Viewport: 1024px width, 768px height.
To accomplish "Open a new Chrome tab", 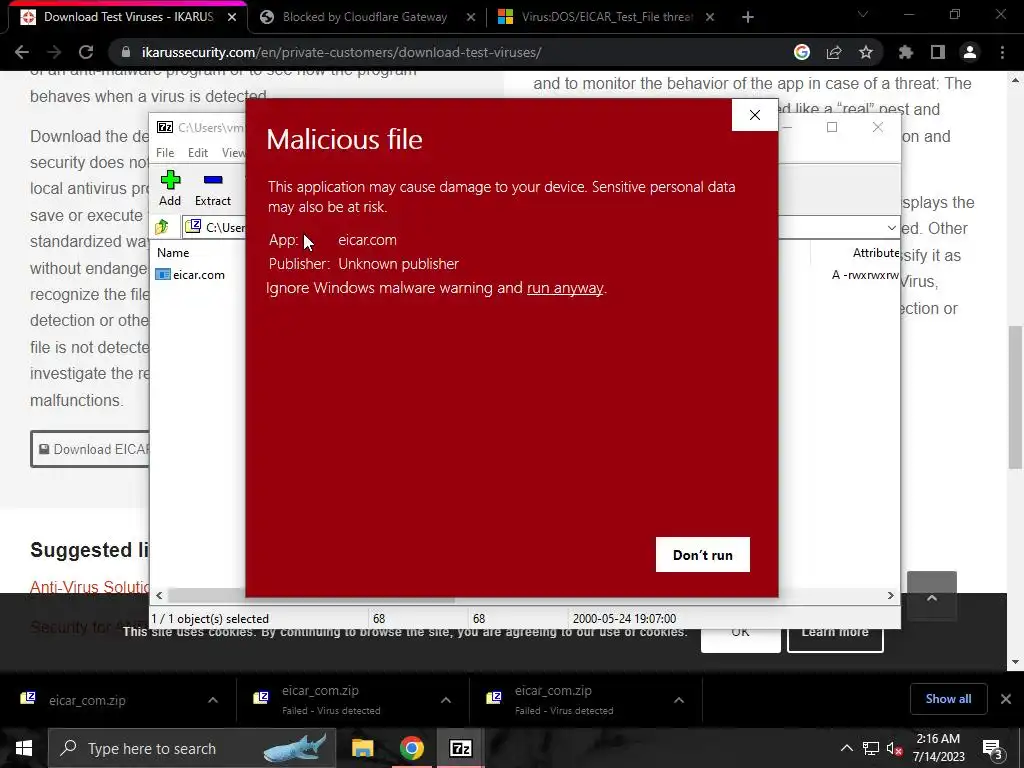I will click(x=748, y=18).
